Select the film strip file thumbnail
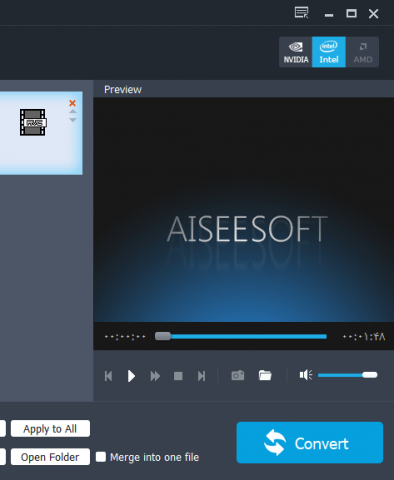 pyautogui.click(x=33, y=122)
